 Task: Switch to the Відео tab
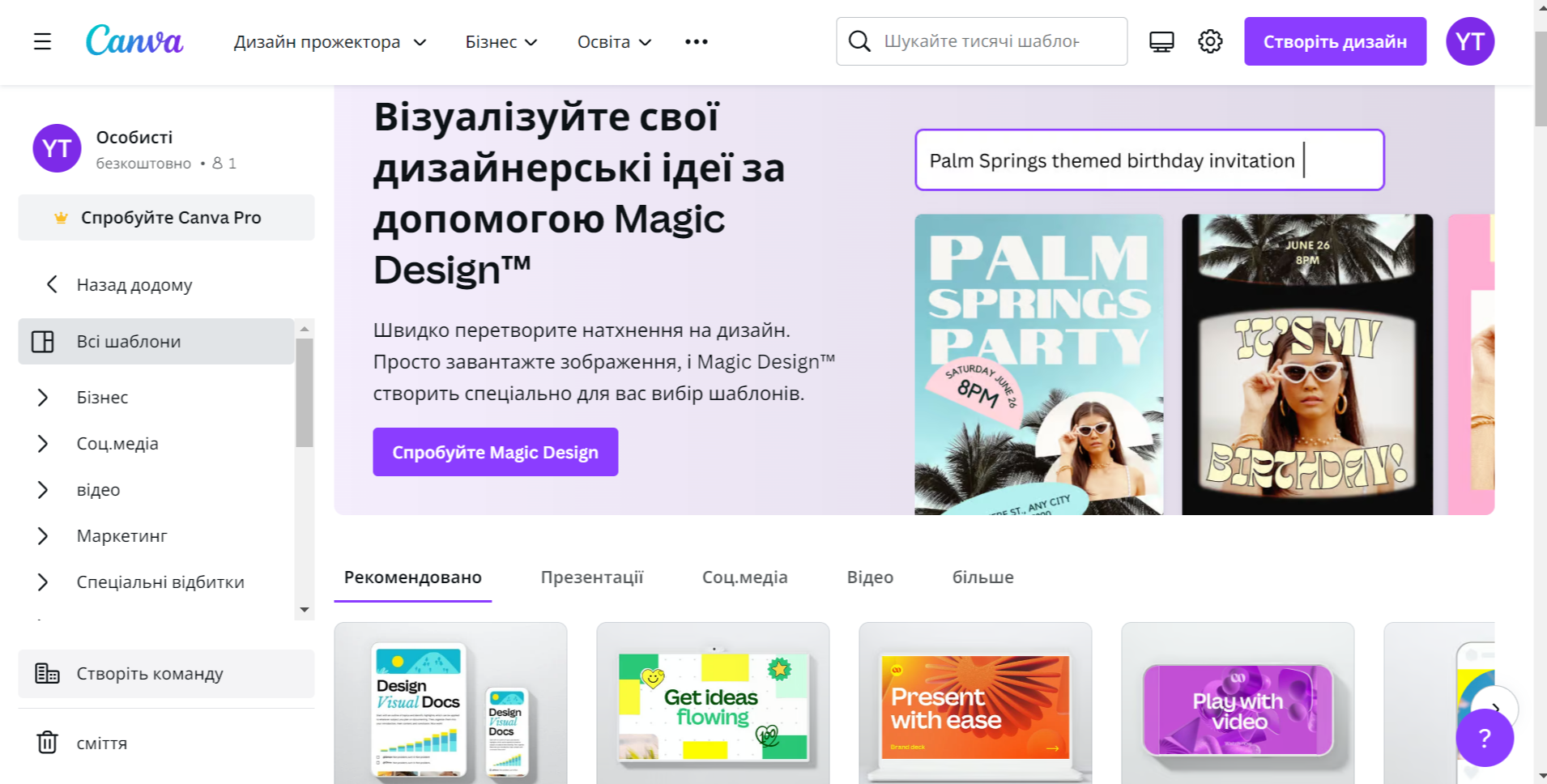pyautogui.click(x=870, y=577)
